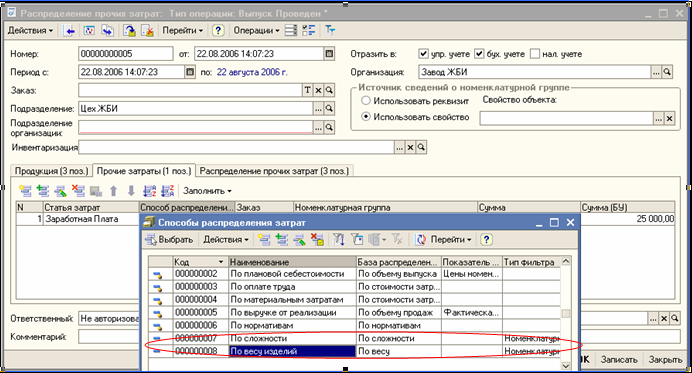Click the post document icon with yellow arrow
Image resolution: width=692 pixels, height=373 pixels.
(129, 30)
